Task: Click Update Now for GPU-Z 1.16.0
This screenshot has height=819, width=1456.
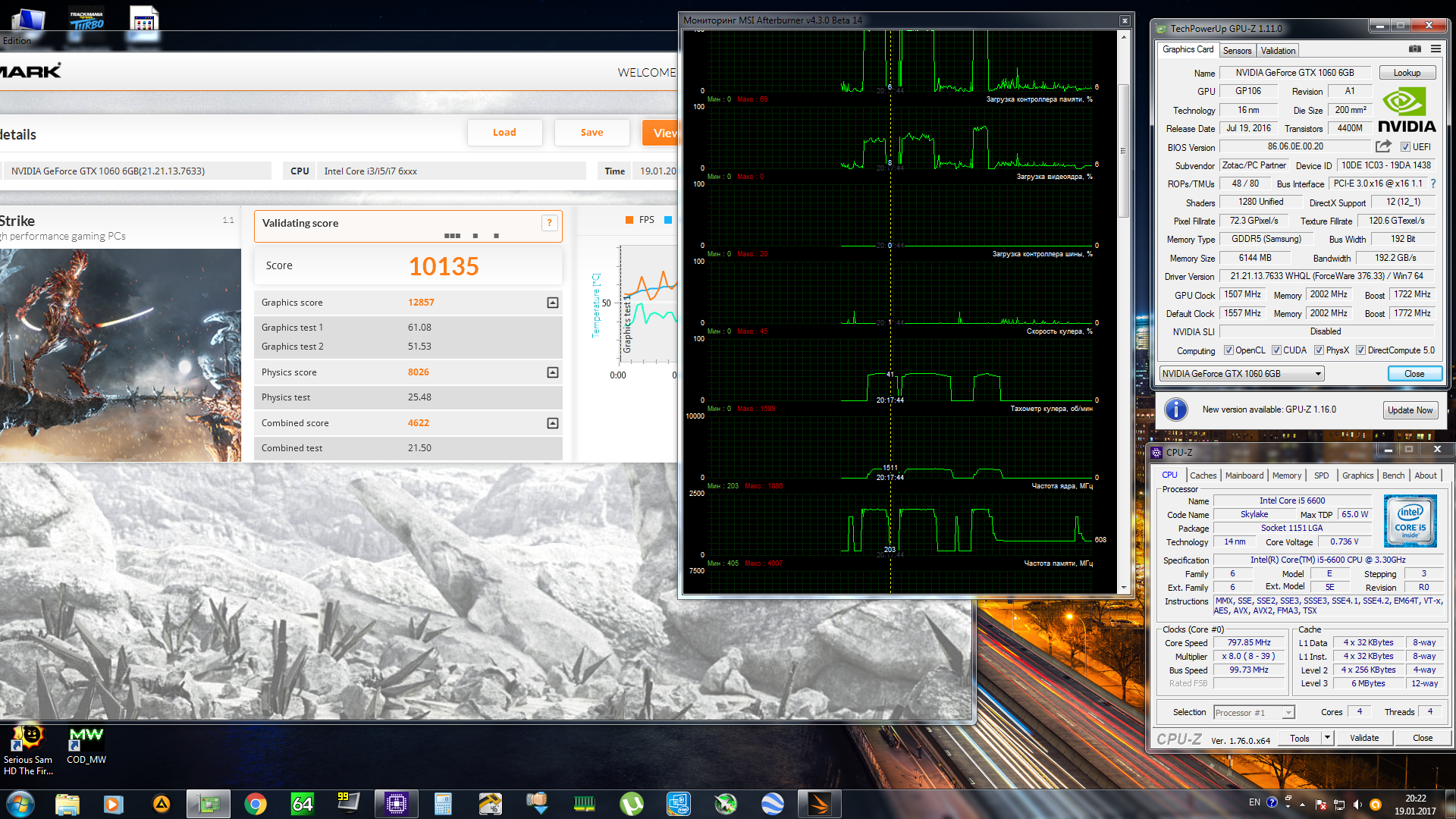Action: coord(1410,410)
